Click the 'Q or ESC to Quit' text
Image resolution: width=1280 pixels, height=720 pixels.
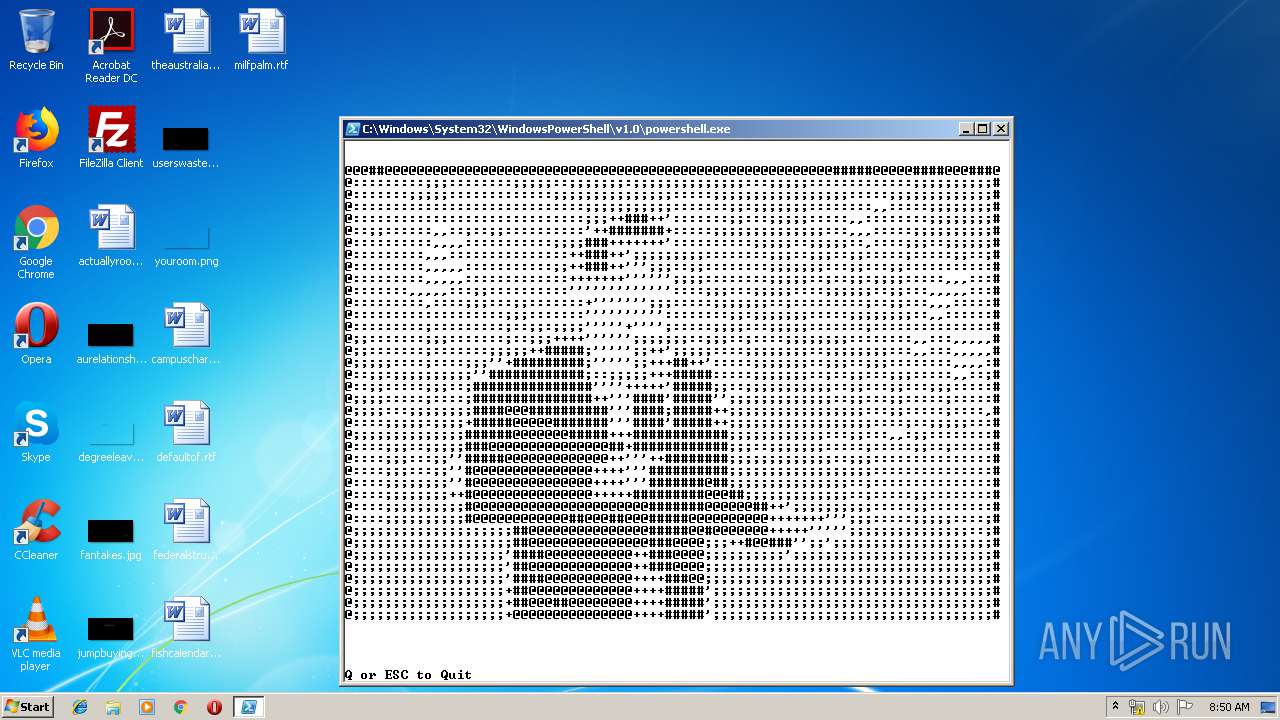pos(408,675)
